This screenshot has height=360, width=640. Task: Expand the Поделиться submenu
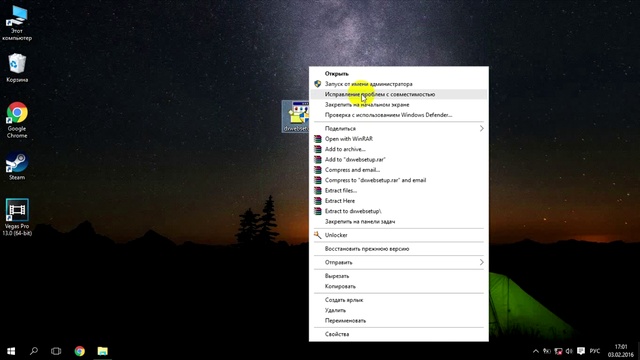click(x=399, y=128)
